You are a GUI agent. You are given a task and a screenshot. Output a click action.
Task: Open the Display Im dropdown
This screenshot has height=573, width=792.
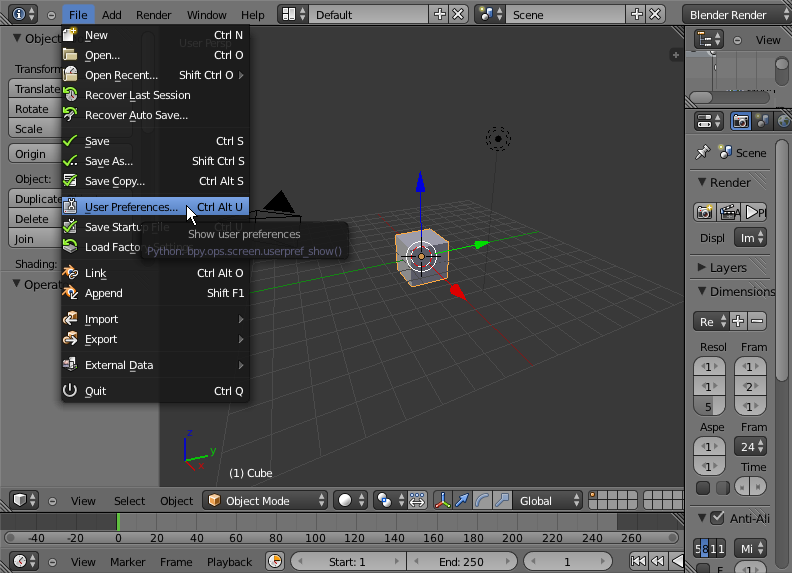tap(751, 237)
